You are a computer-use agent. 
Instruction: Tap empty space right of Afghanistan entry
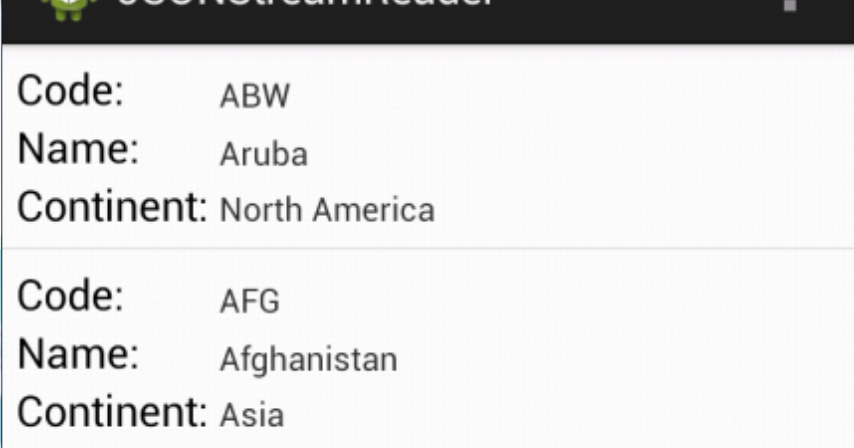pyautogui.click(x=626, y=360)
